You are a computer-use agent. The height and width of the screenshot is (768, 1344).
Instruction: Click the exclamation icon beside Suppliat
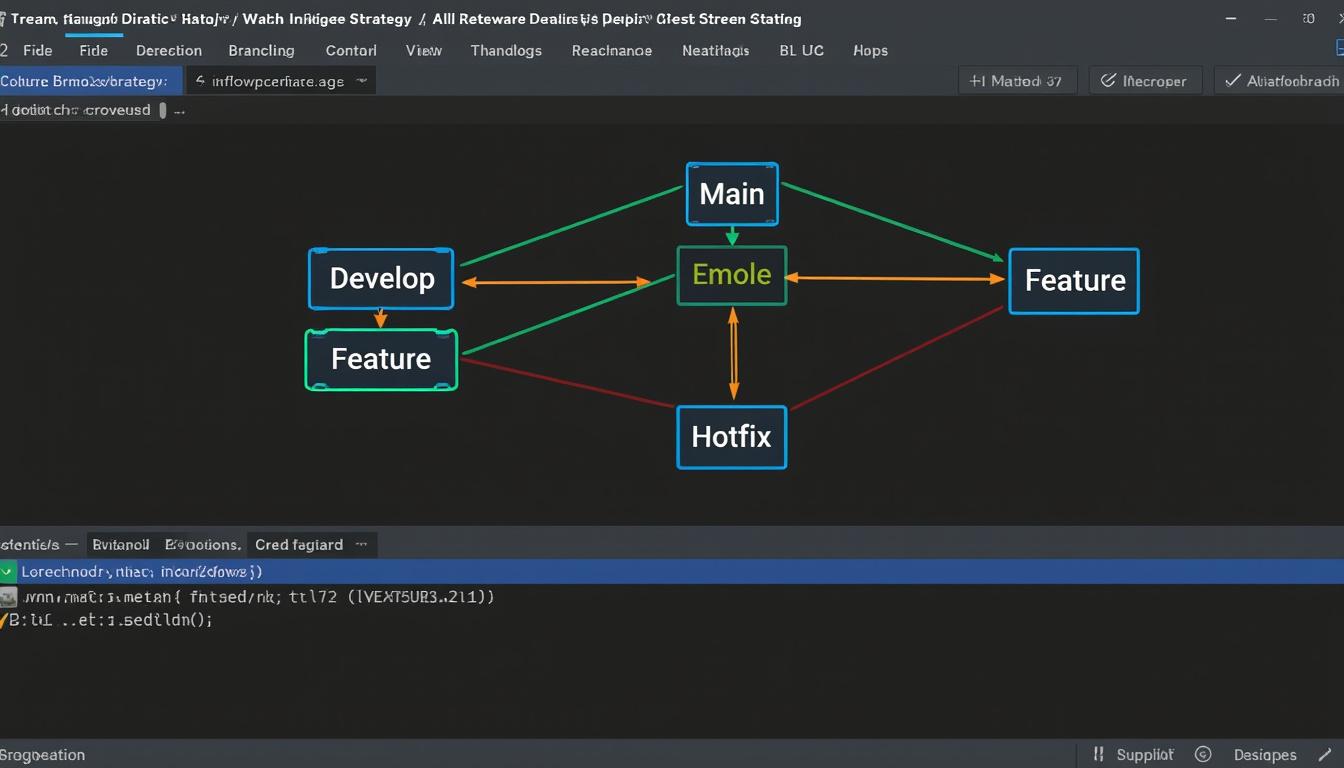click(1099, 755)
